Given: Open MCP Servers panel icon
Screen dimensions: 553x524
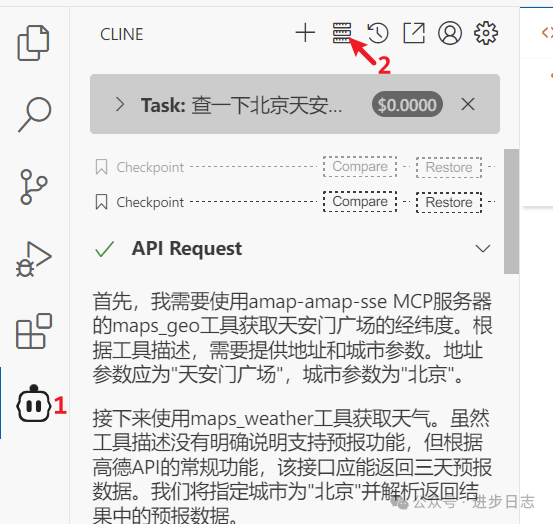Looking at the screenshot, I should [342, 33].
